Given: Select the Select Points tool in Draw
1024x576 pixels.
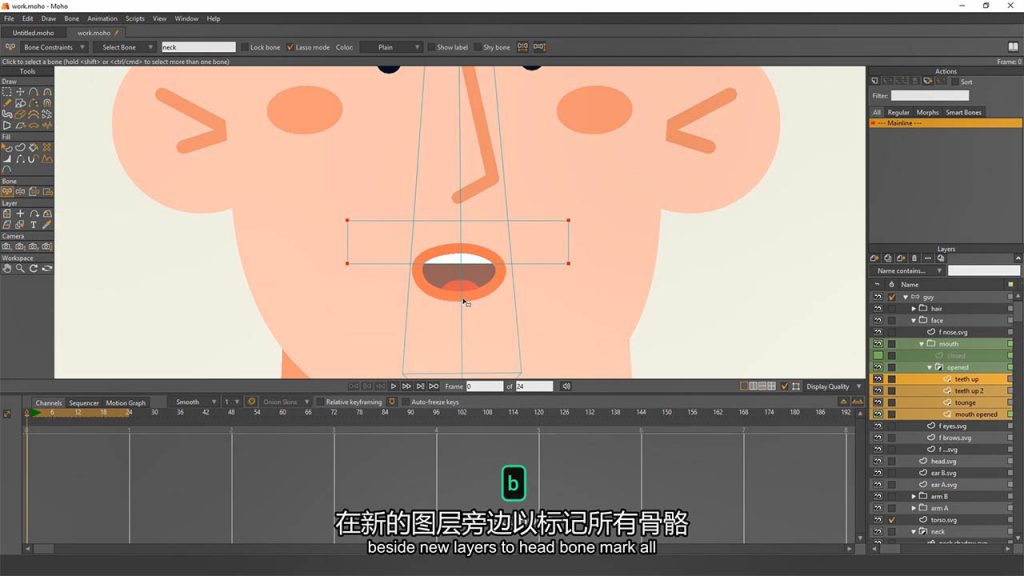Looking at the screenshot, I should click(x=7, y=92).
